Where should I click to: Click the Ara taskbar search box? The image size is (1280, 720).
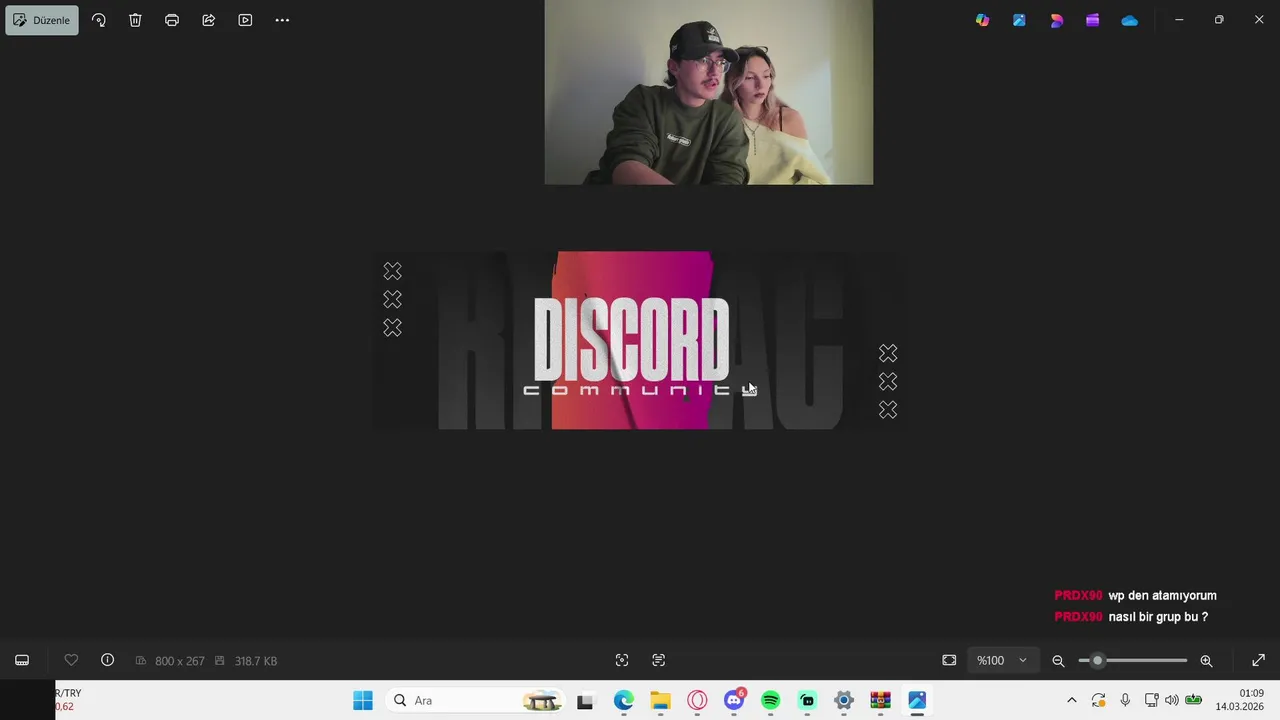pos(475,700)
